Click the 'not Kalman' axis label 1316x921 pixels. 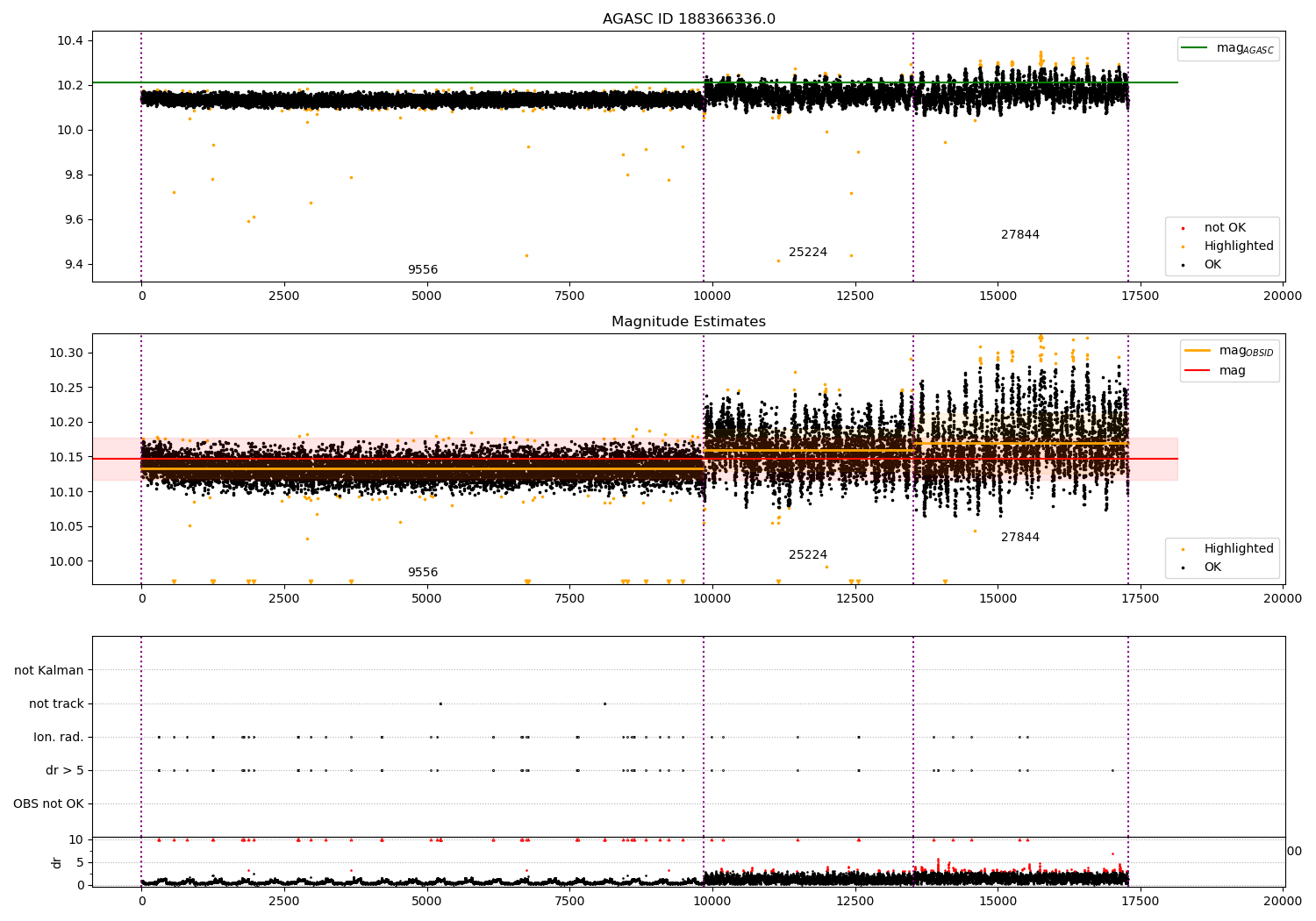[49, 671]
